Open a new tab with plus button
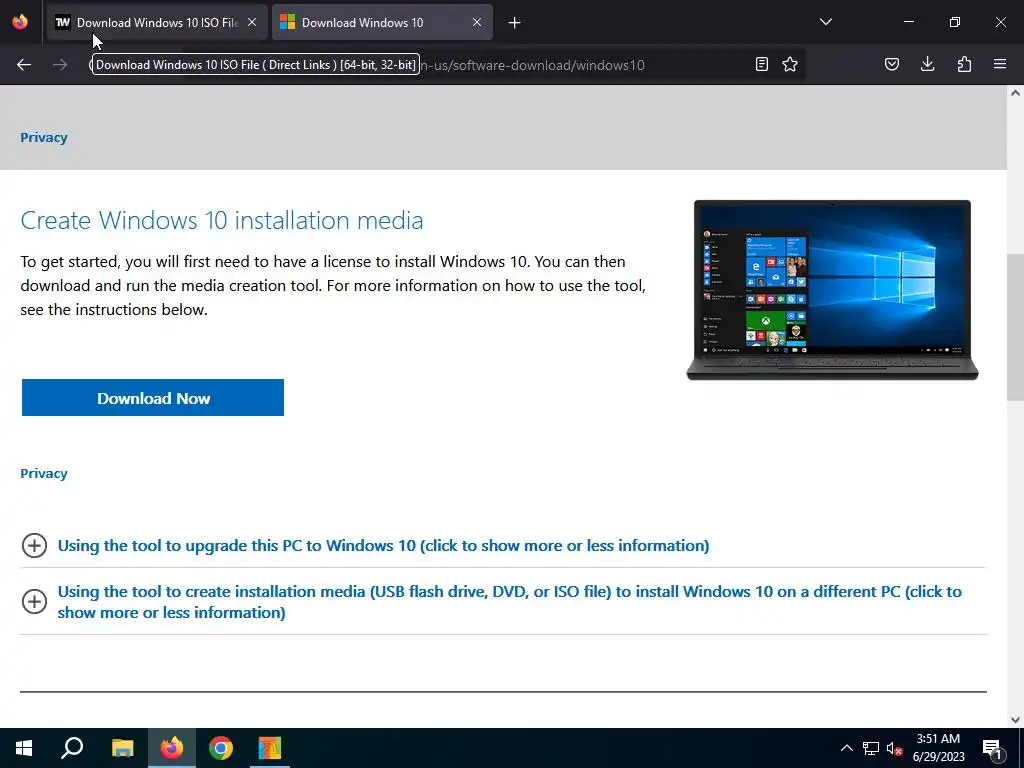The width and height of the screenshot is (1024, 768). click(515, 23)
